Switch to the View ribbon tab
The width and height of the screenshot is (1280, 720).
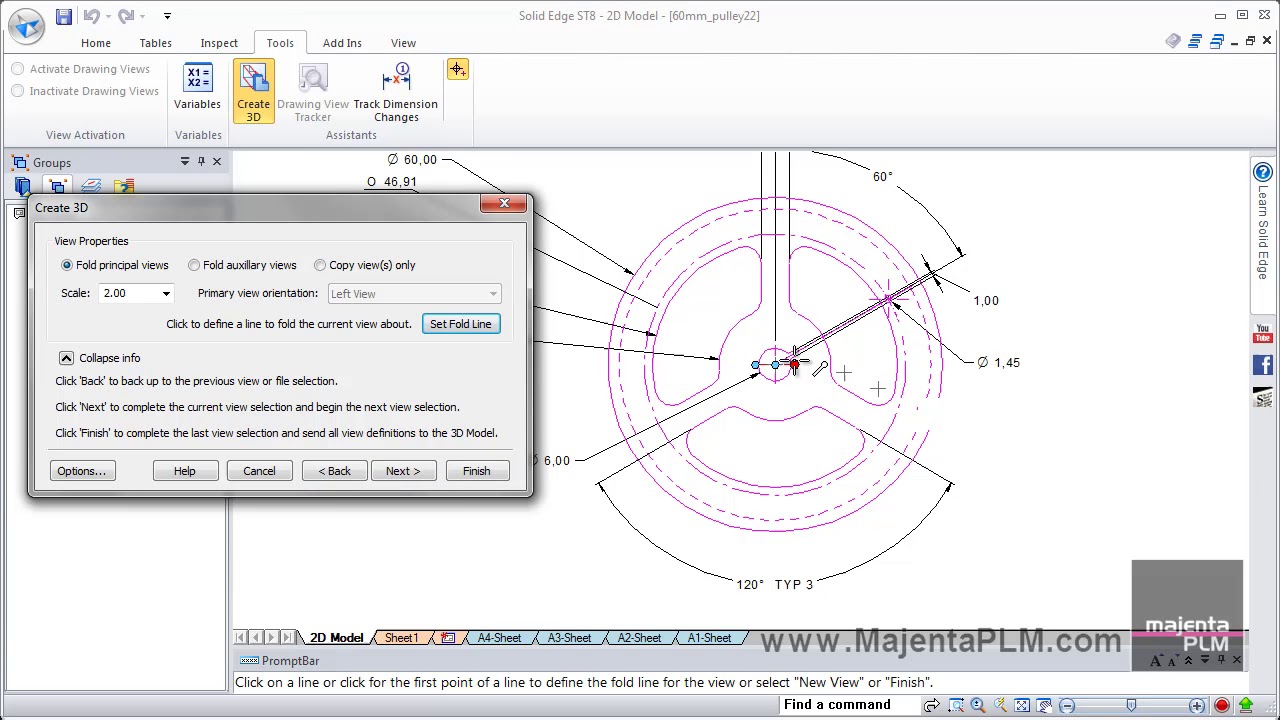tap(403, 43)
